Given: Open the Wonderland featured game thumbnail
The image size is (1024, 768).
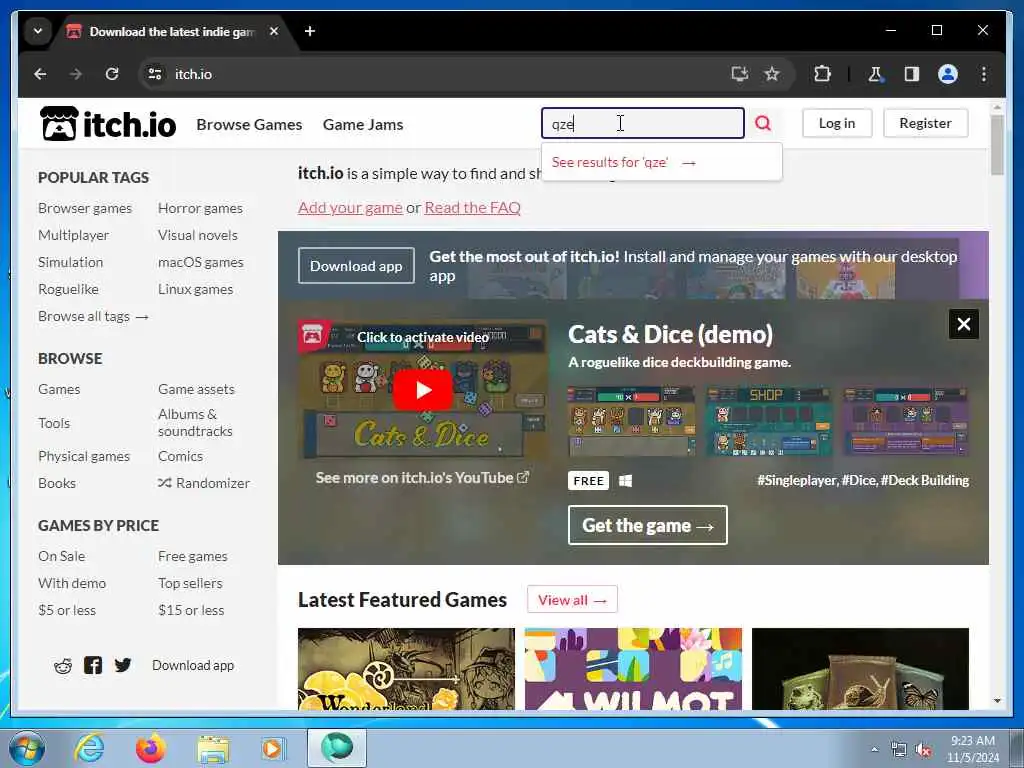Looking at the screenshot, I should coord(406,669).
